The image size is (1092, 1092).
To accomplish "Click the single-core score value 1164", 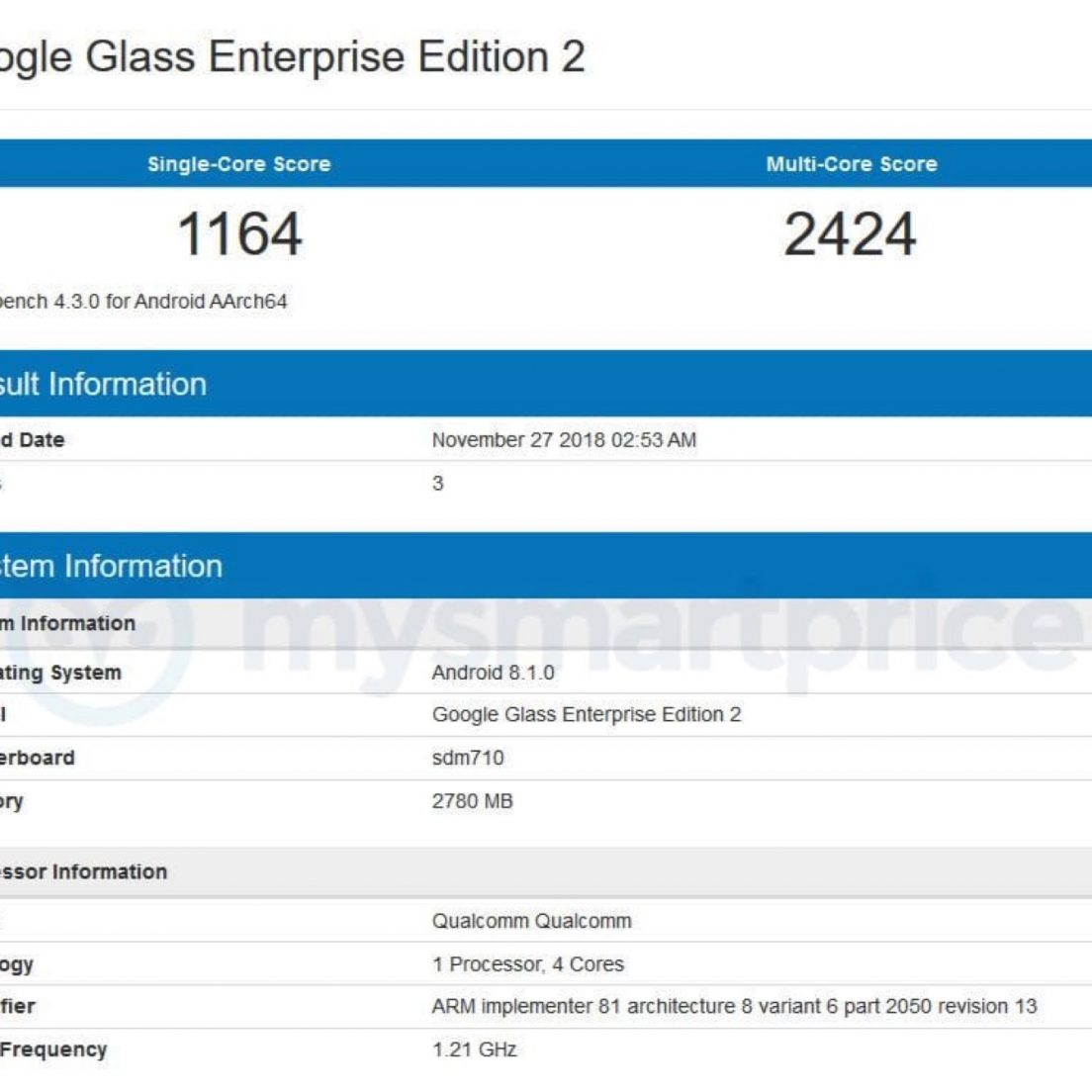I will click(x=239, y=234).
